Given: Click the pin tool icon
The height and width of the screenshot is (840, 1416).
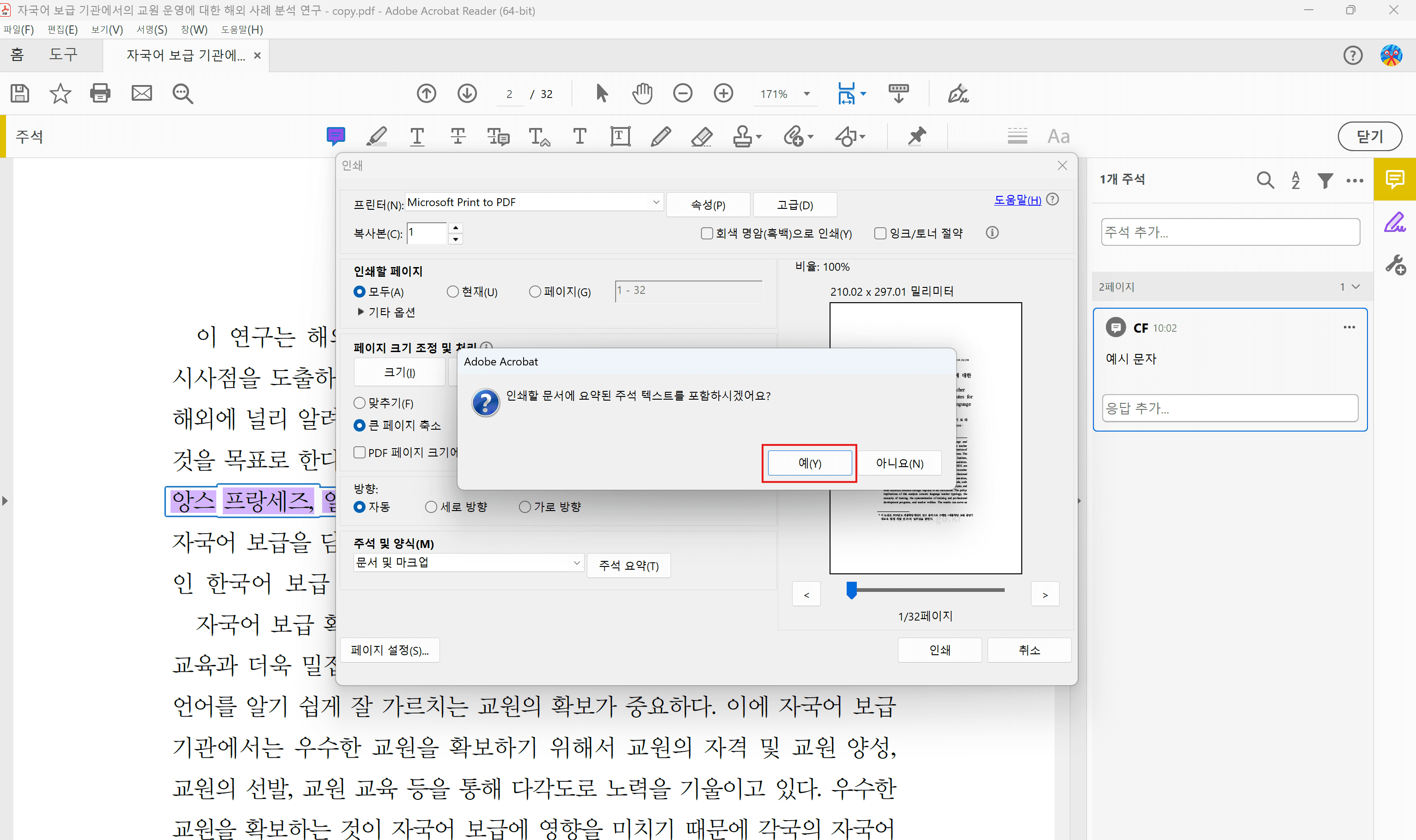Looking at the screenshot, I should [x=916, y=136].
